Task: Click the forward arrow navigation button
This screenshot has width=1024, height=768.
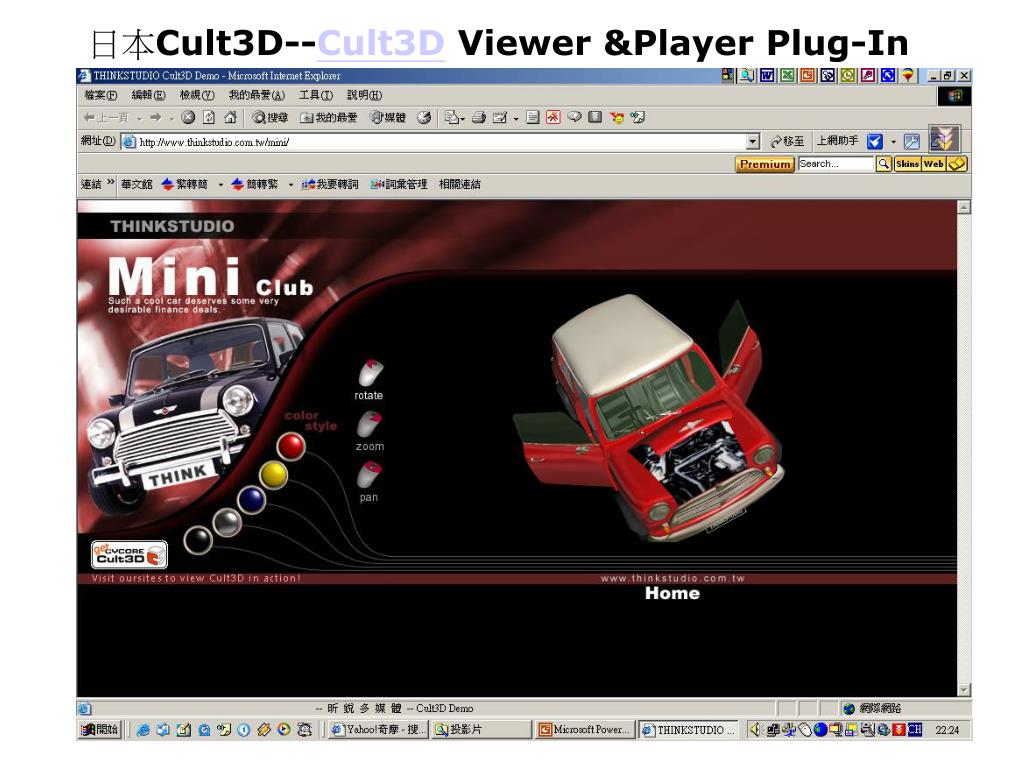Action: [155, 118]
